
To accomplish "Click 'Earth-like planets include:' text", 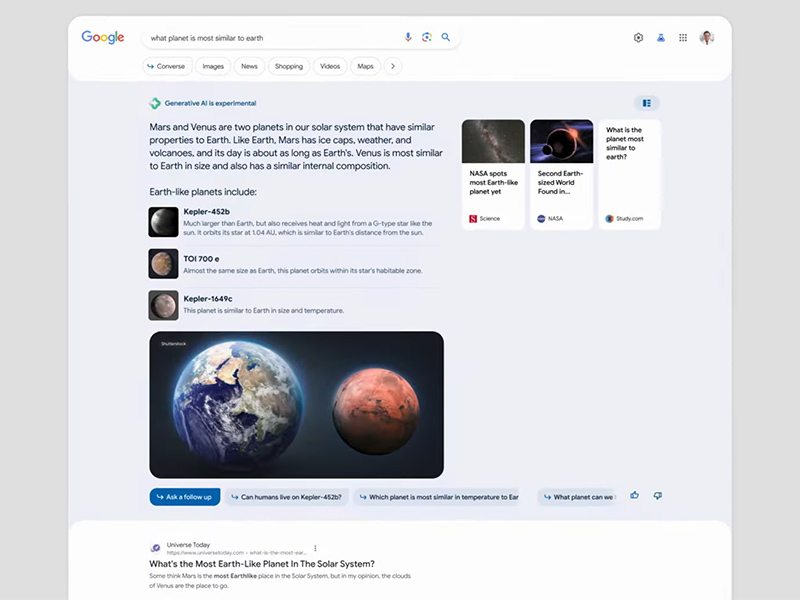I will click(x=203, y=192).
